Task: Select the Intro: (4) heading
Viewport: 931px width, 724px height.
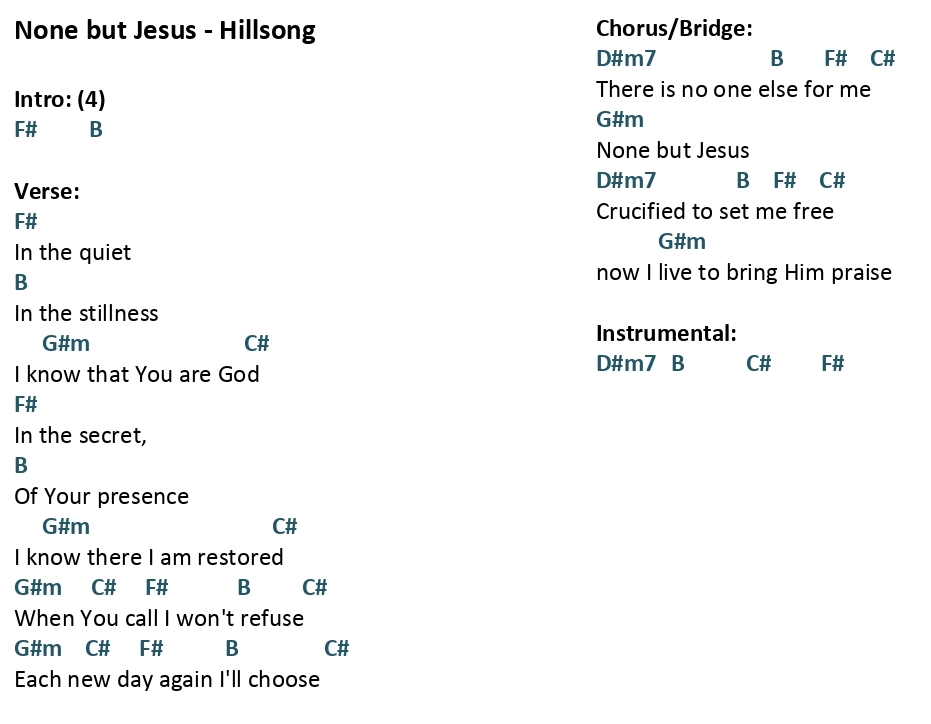Action: pos(60,99)
